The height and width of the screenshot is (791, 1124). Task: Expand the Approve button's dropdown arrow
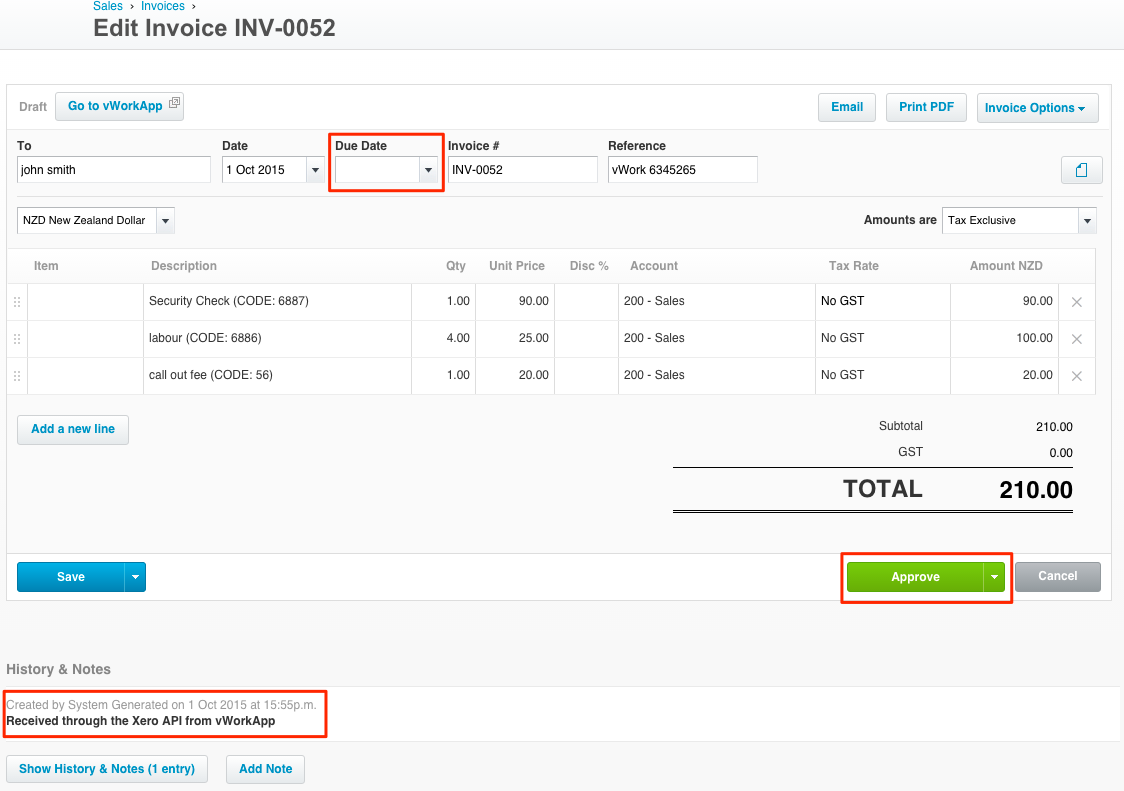(x=994, y=577)
